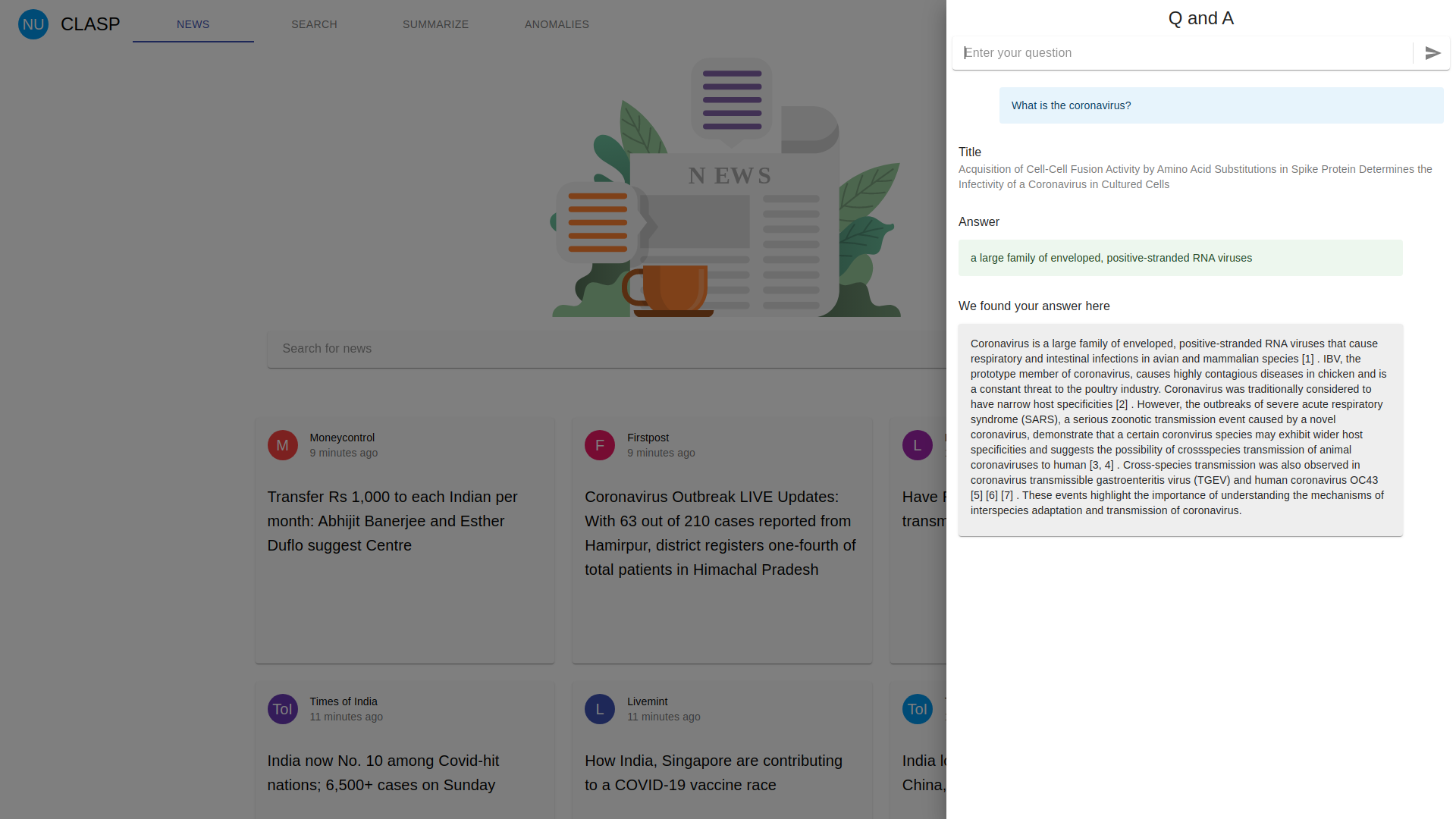Screen dimensions: 1456x819
Task: Click the Search for news box
Action: 607,349
